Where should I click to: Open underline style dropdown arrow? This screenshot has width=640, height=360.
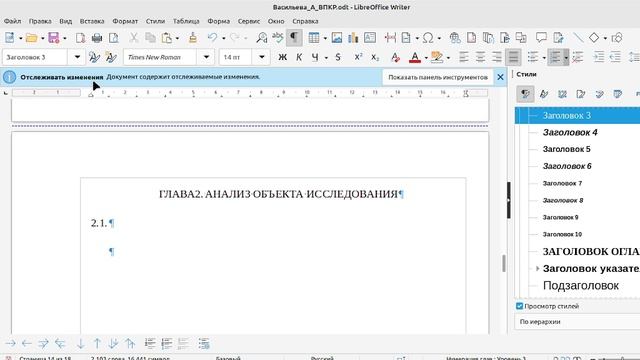pos(326,58)
